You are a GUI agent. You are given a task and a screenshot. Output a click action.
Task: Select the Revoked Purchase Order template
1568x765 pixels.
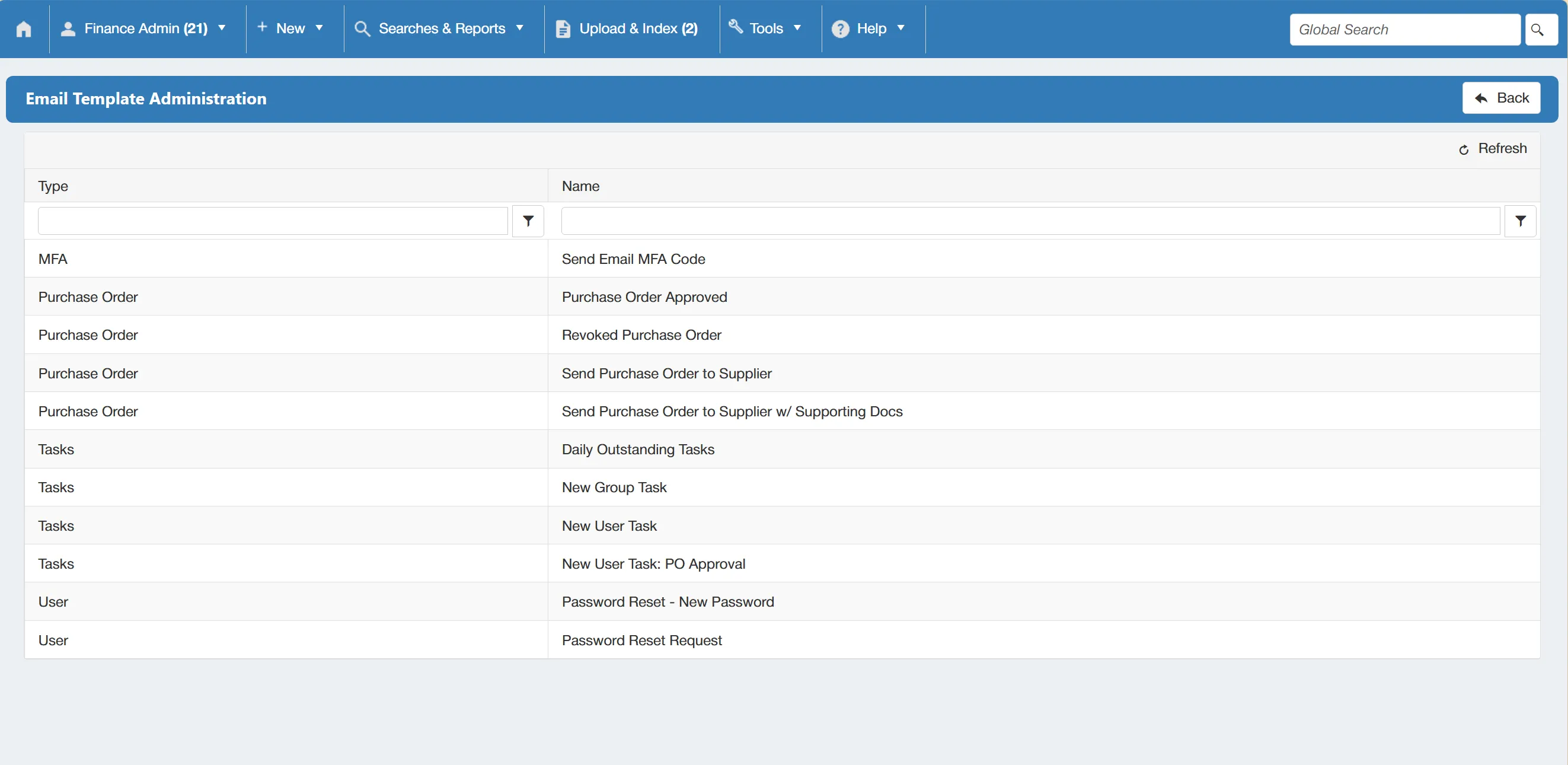[641, 335]
